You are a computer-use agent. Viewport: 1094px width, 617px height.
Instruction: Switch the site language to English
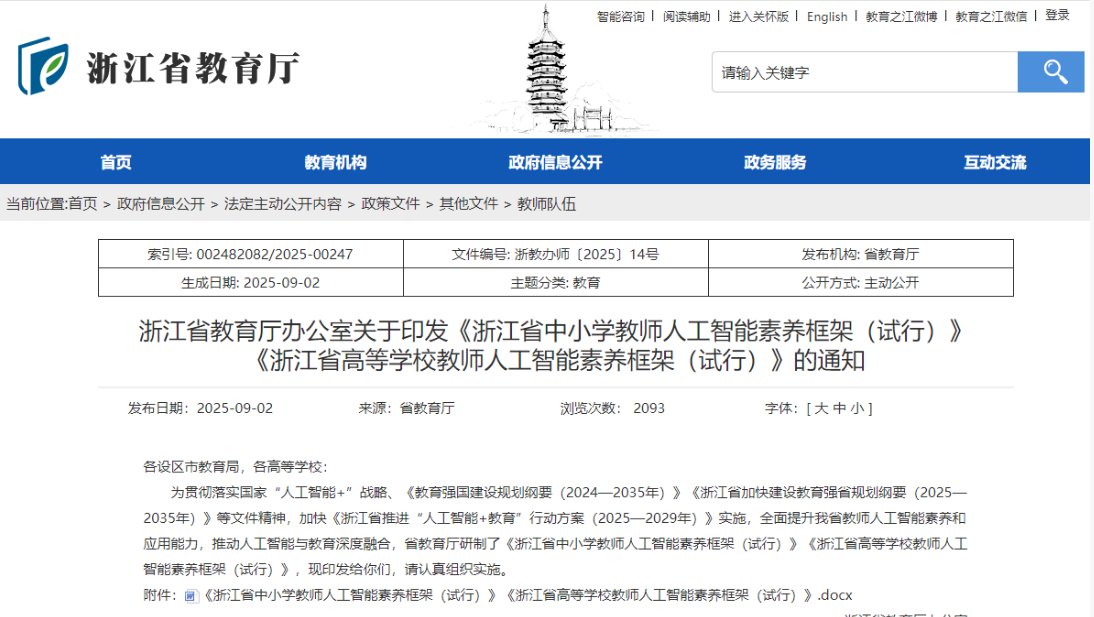827,16
